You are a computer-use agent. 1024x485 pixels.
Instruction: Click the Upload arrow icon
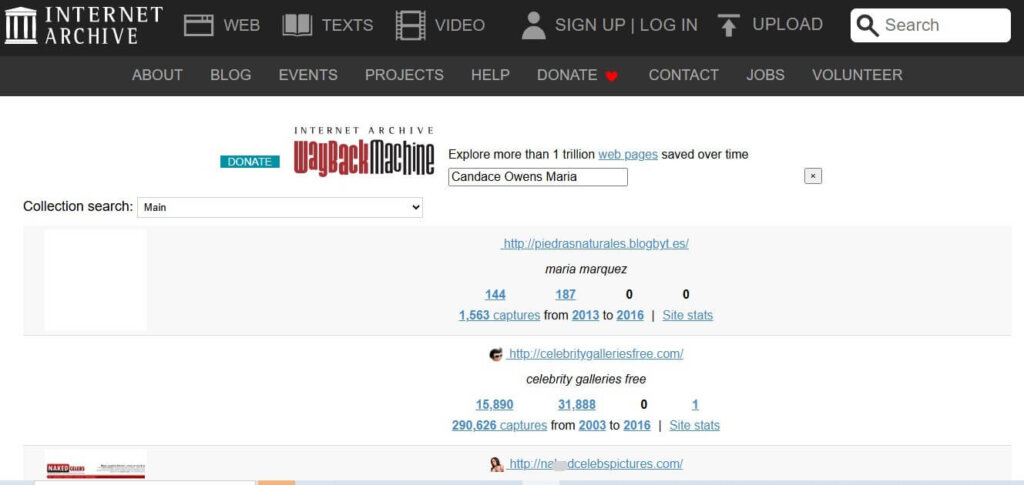(x=729, y=25)
